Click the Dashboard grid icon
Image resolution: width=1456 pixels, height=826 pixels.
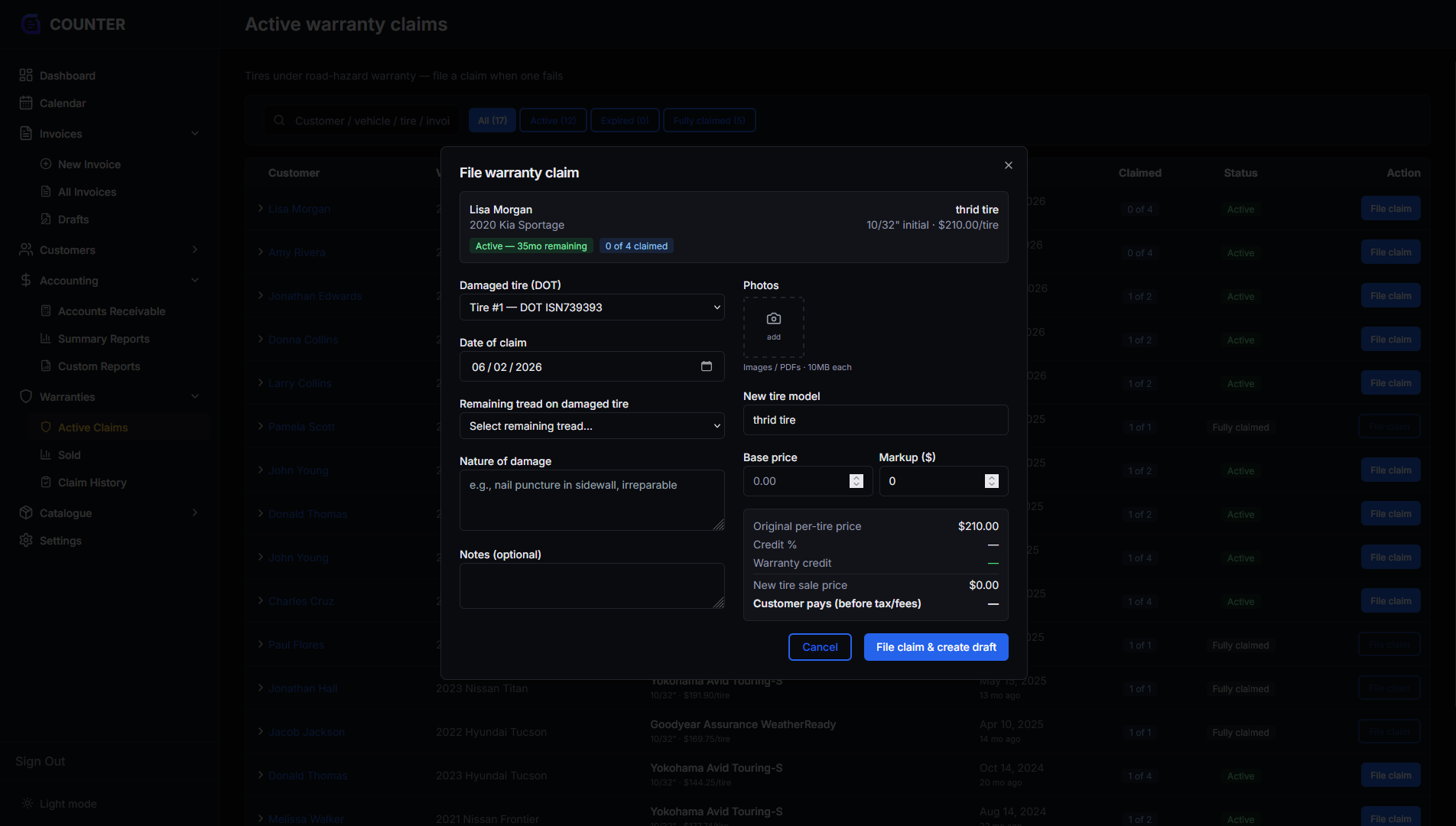pos(26,75)
